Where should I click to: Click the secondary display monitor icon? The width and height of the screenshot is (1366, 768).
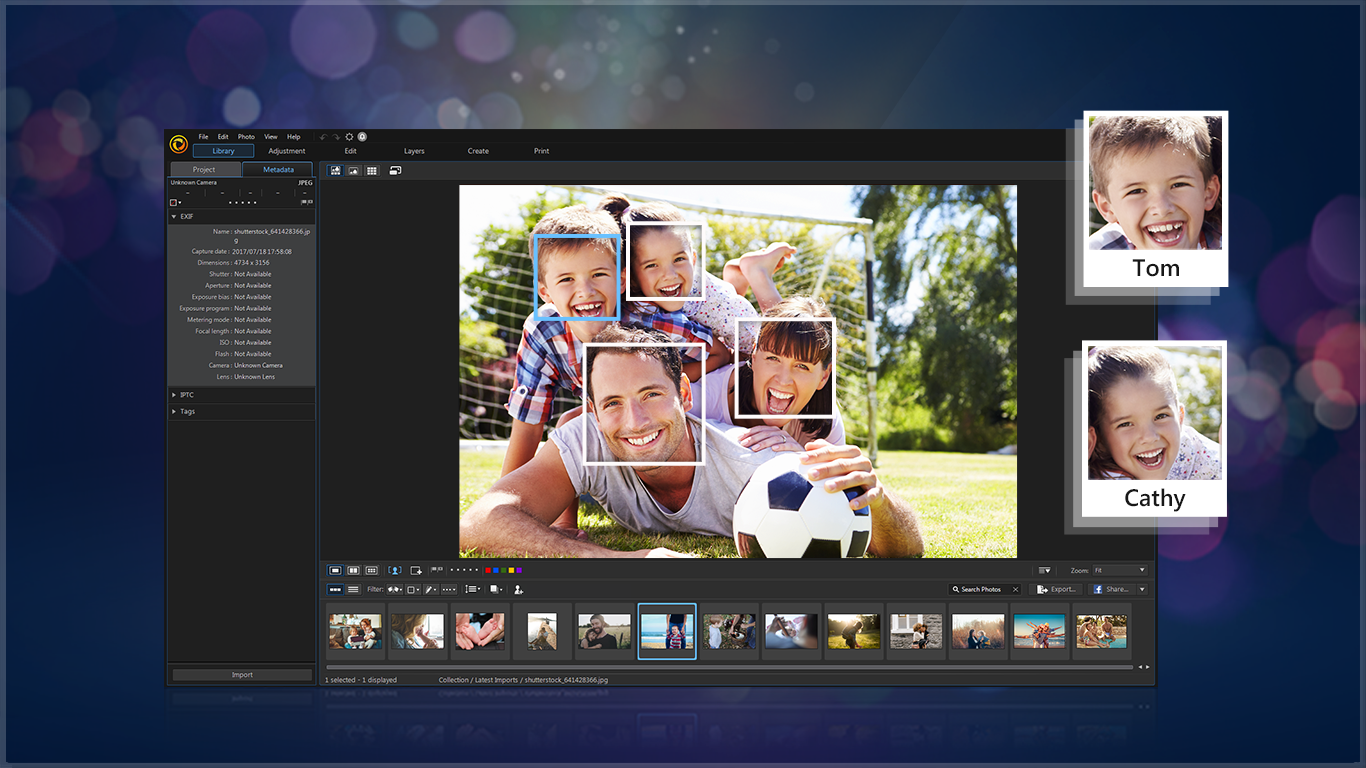click(x=395, y=171)
